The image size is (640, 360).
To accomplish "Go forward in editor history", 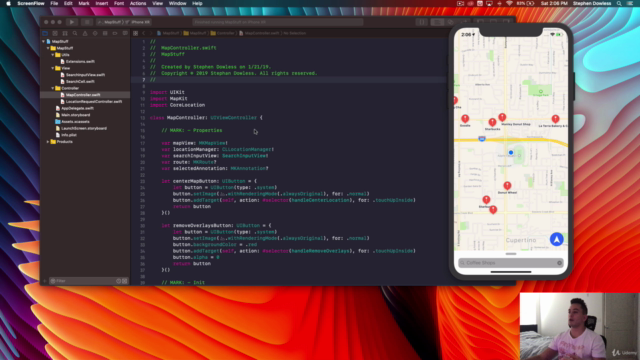I will (151, 33).
